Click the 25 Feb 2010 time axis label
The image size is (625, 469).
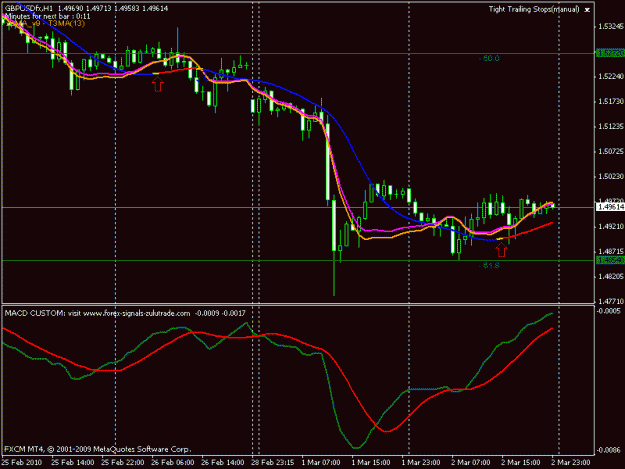[x=22, y=463]
